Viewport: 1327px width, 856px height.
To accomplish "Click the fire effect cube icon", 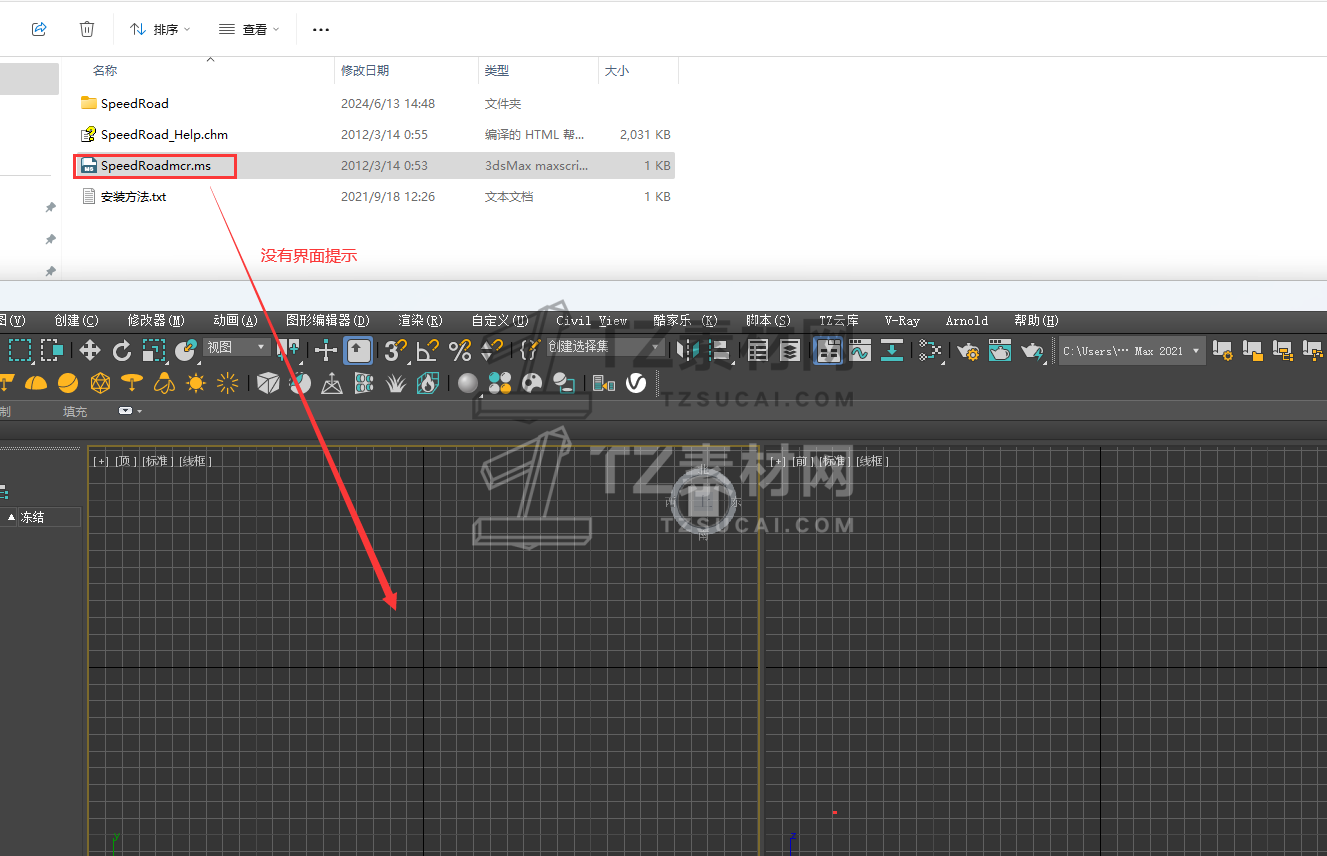I will tap(428, 383).
